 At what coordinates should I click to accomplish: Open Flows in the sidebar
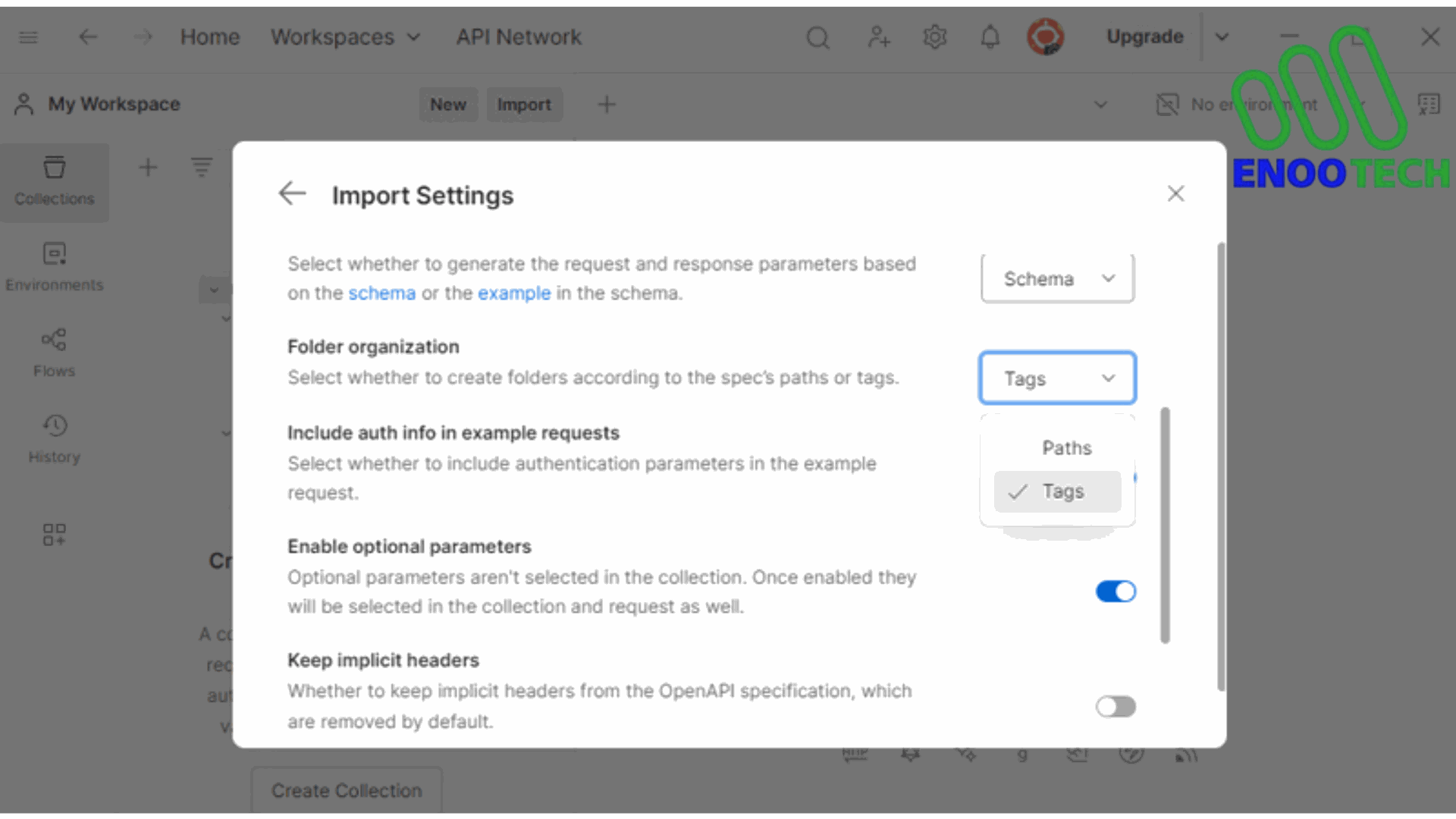tap(54, 353)
